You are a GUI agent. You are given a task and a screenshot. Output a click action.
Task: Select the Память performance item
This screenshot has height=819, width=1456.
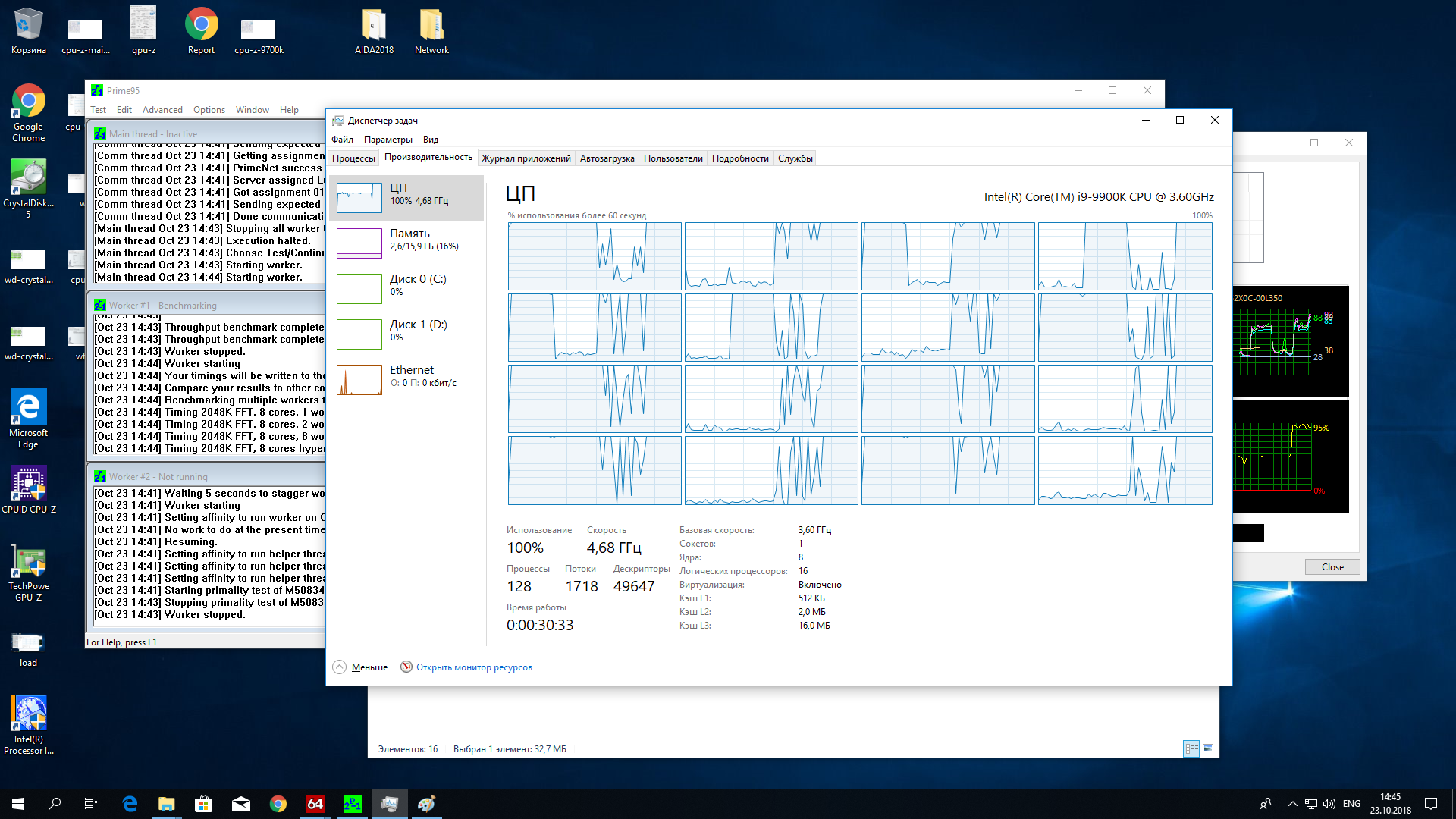[406, 243]
